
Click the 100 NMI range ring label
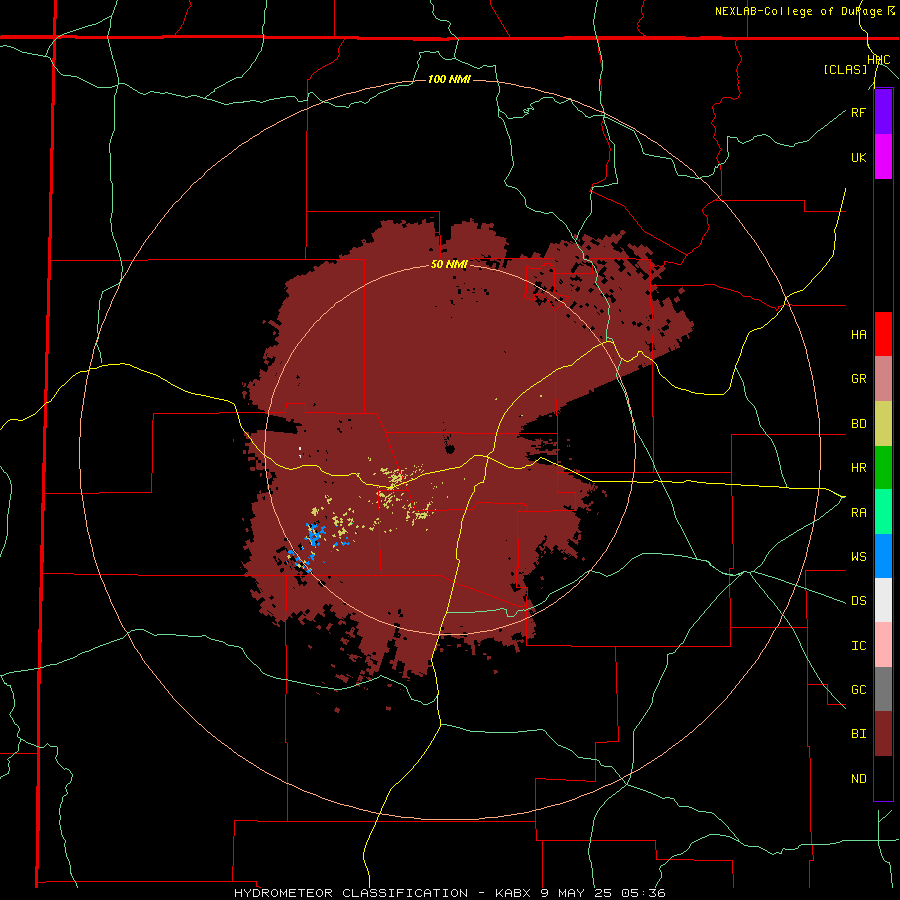coord(449,79)
